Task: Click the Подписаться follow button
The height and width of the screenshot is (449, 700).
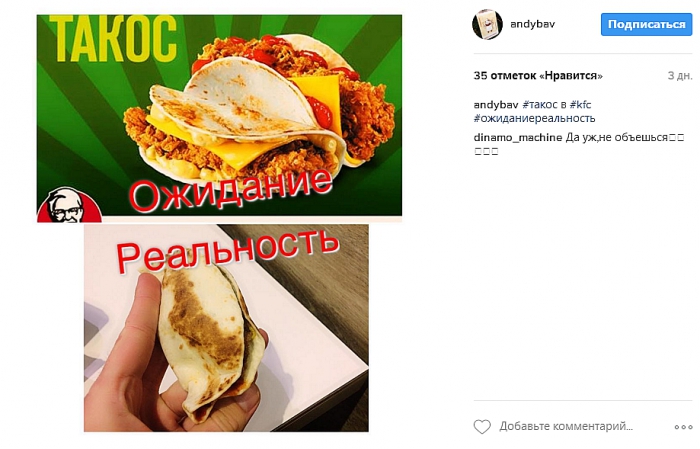Action: (x=646, y=24)
